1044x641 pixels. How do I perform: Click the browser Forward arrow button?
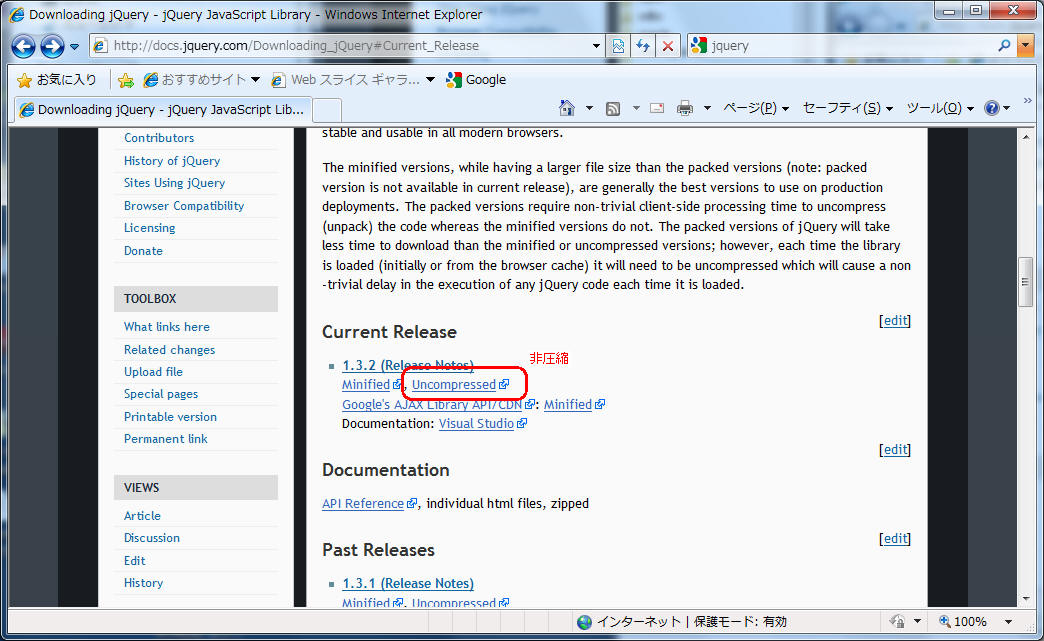(52, 46)
